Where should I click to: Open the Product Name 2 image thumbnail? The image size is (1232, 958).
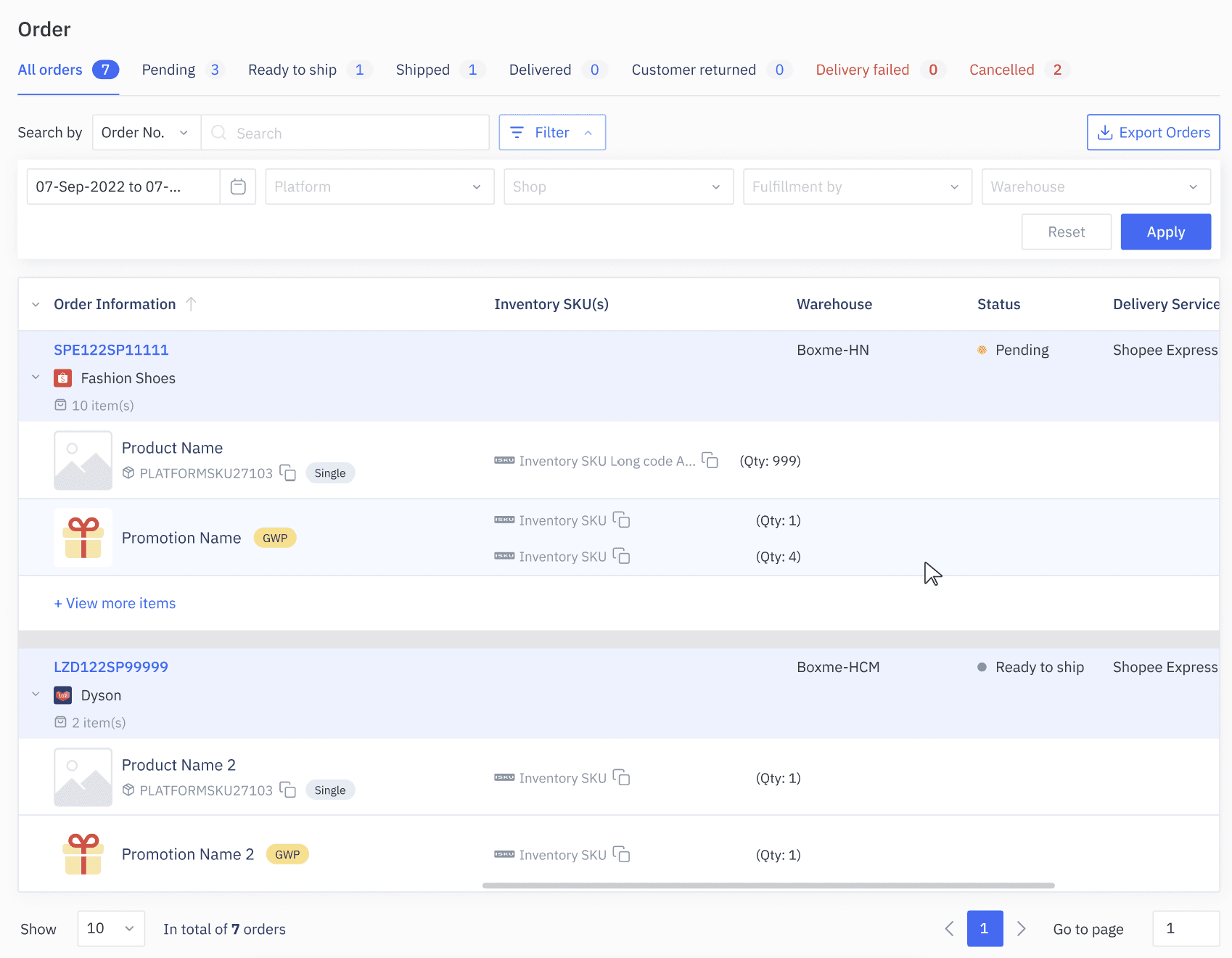tap(83, 777)
